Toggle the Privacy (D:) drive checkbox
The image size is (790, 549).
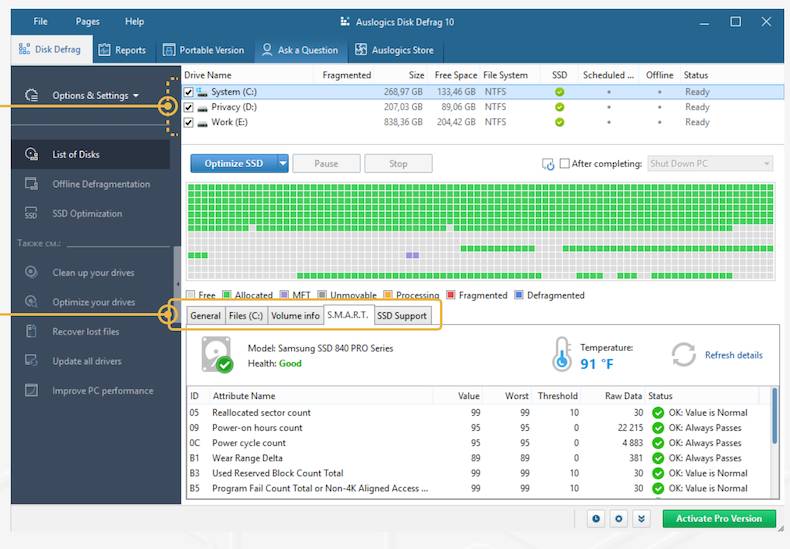point(189,107)
